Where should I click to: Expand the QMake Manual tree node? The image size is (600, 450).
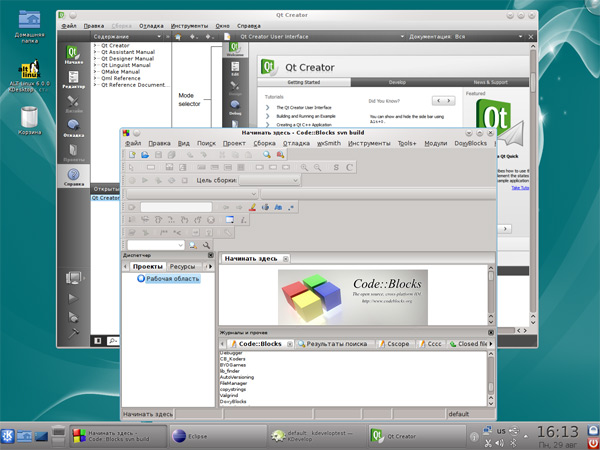pos(95,72)
